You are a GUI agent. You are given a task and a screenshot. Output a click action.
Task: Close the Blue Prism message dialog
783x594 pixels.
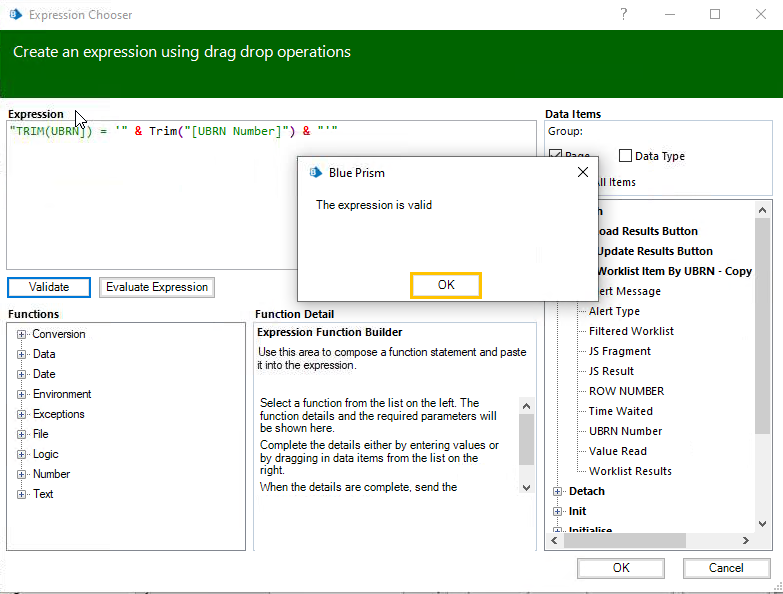pos(582,172)
